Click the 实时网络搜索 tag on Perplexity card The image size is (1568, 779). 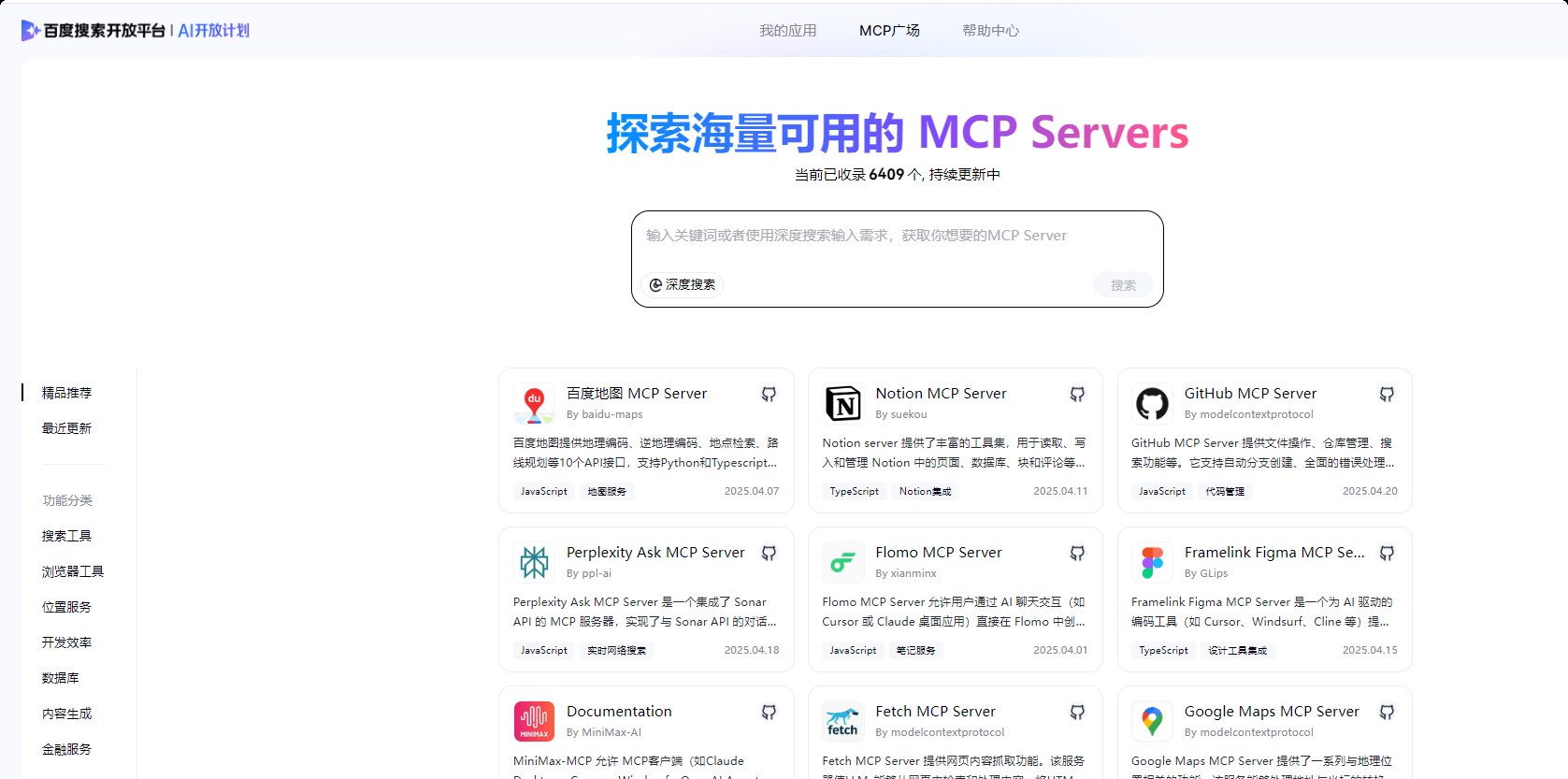[x=616, y=650]
